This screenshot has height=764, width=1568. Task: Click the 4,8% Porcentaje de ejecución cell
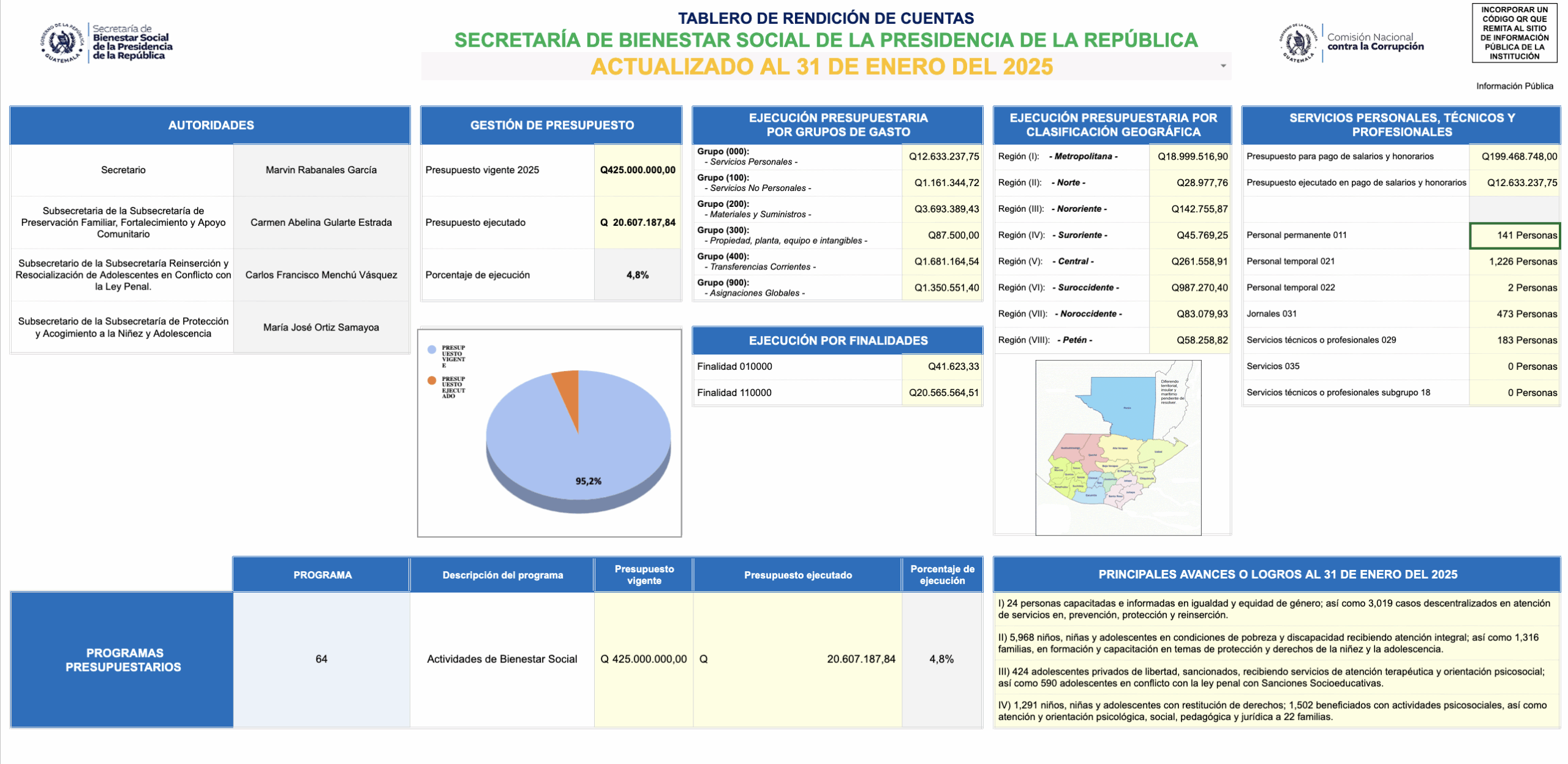pyautogui.click(x=637, y=275)
